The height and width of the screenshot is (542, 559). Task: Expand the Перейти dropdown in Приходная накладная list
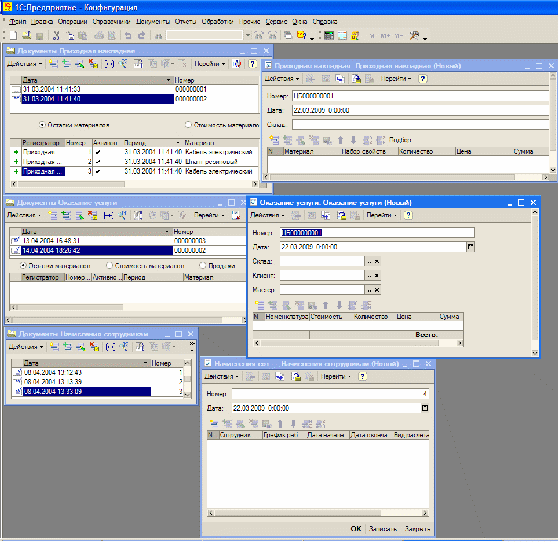point(210,64)
